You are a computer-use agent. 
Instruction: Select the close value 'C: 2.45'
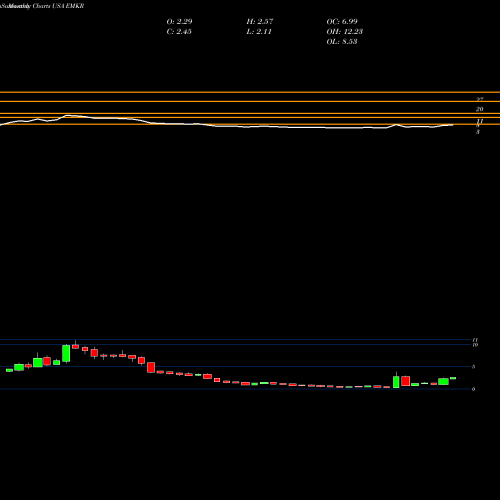[179, 31]
